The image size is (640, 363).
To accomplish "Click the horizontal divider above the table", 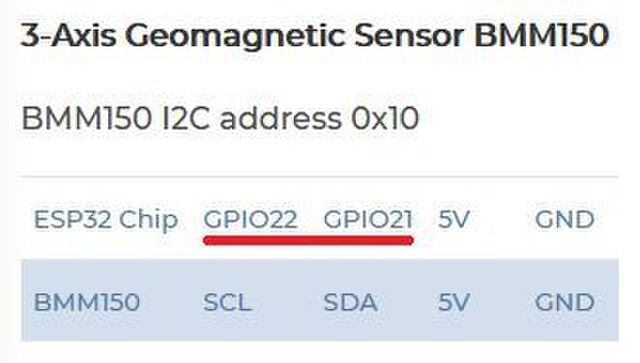I will point(318,177).
